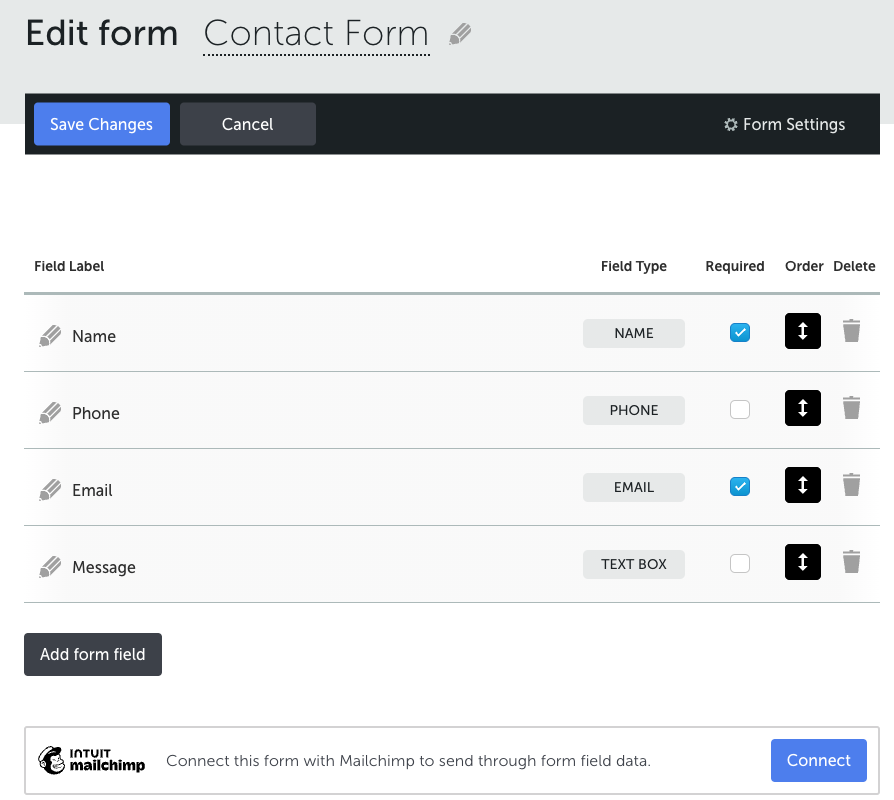The width and height of the screenshot is (894, 800).
Task: Mark the Phone field as required
Action: pyautogui.click(x=740, y=409)
